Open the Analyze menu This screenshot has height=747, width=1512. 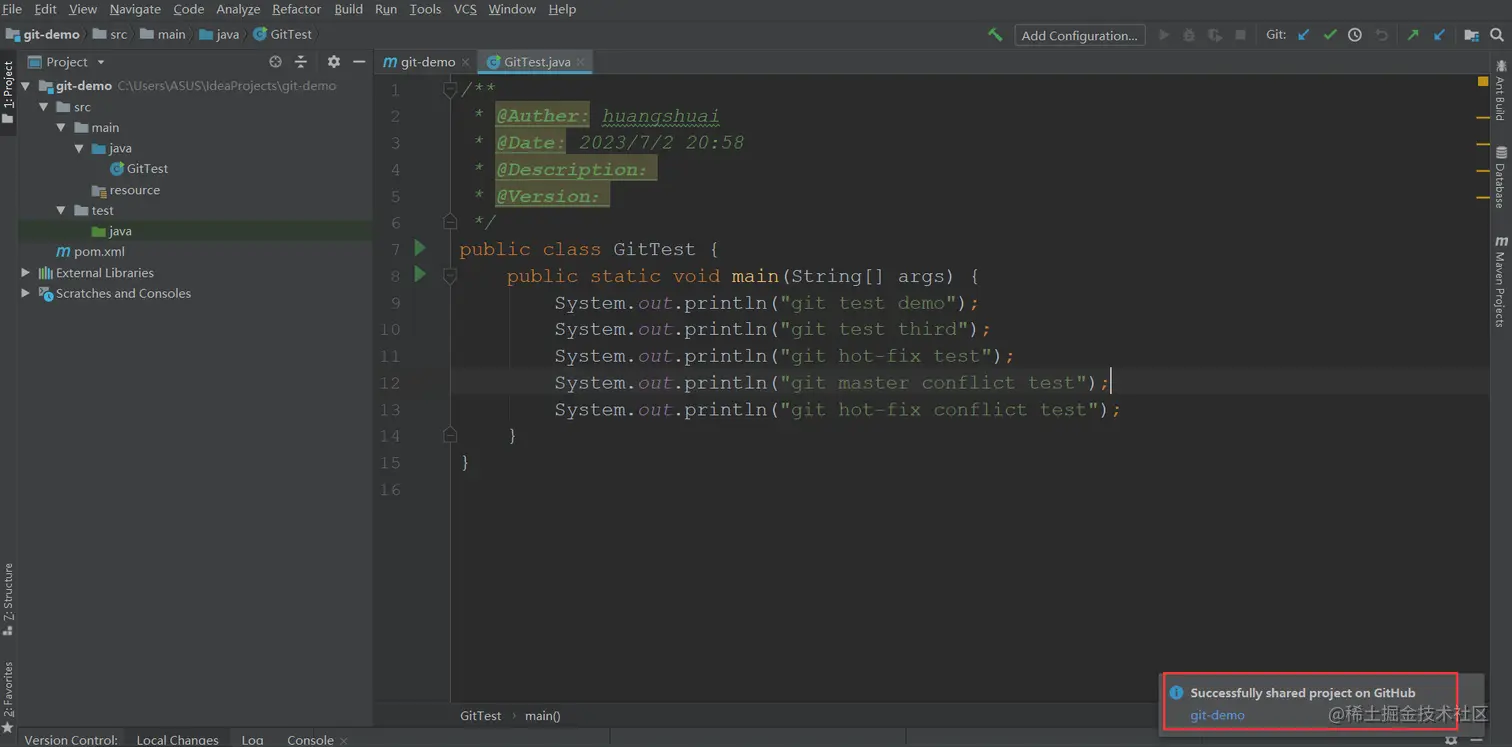tap(238, 9)
